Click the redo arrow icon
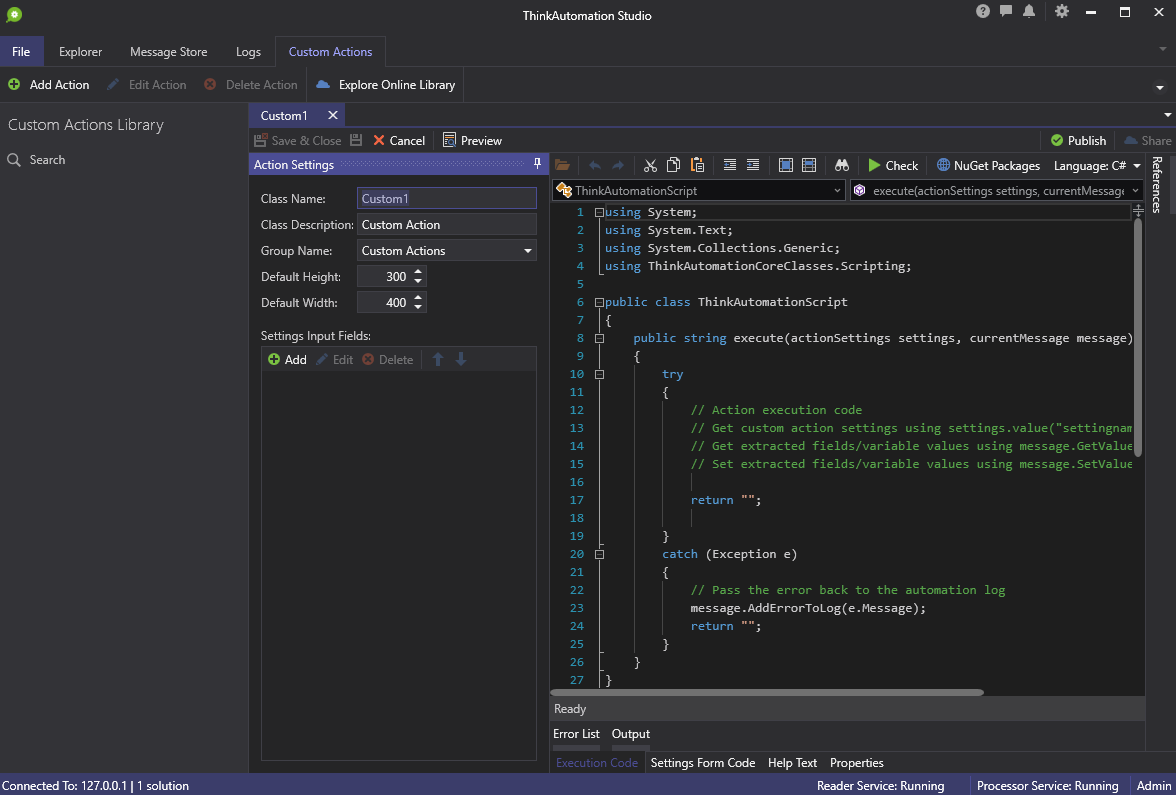Image resolution: width=1176 pixels, height=795 pixels. [618, 166]
